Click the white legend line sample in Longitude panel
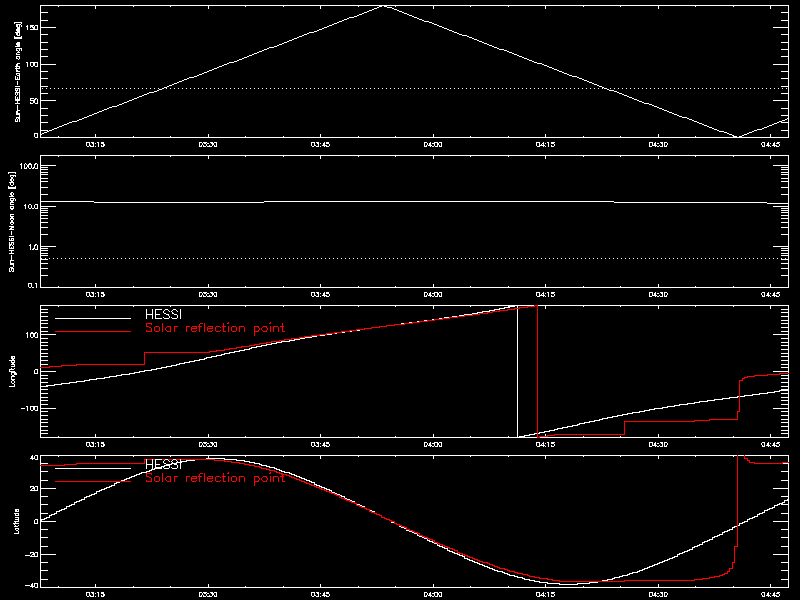This screenshot has width=800, height=600. 93,318
